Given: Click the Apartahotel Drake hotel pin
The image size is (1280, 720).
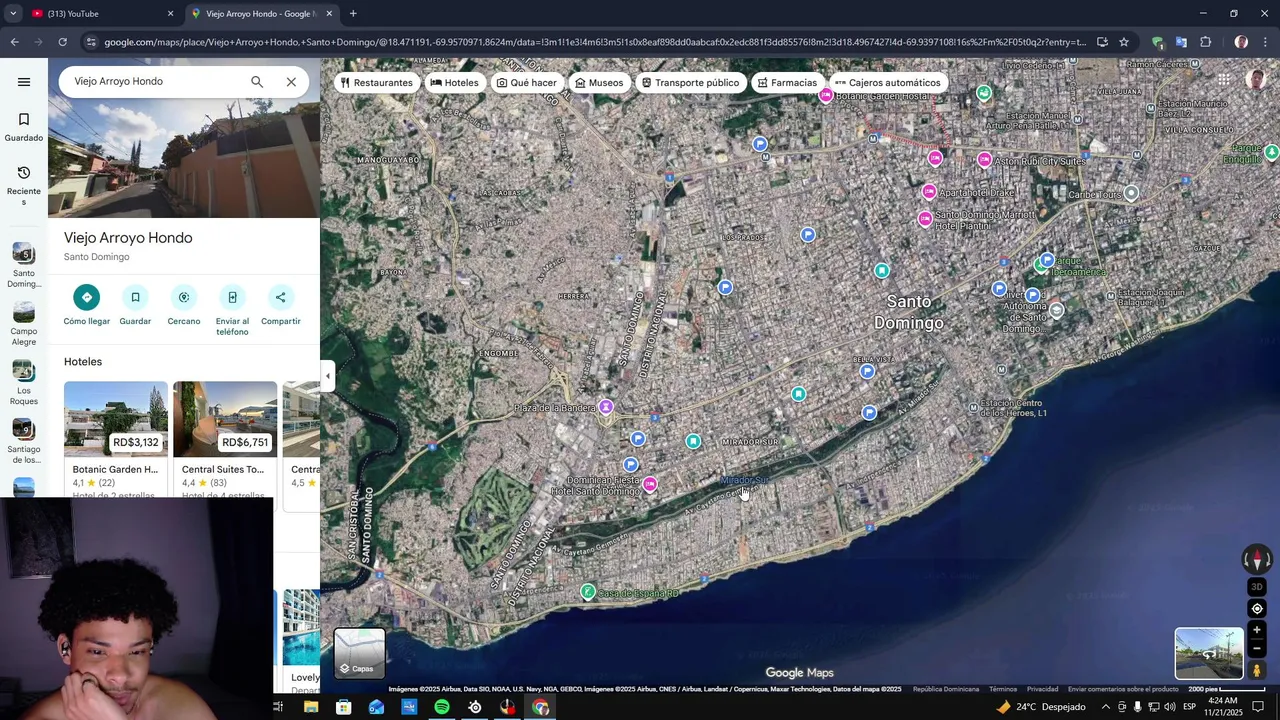Looking at the screenshot, I should click(x=929, y=191).
